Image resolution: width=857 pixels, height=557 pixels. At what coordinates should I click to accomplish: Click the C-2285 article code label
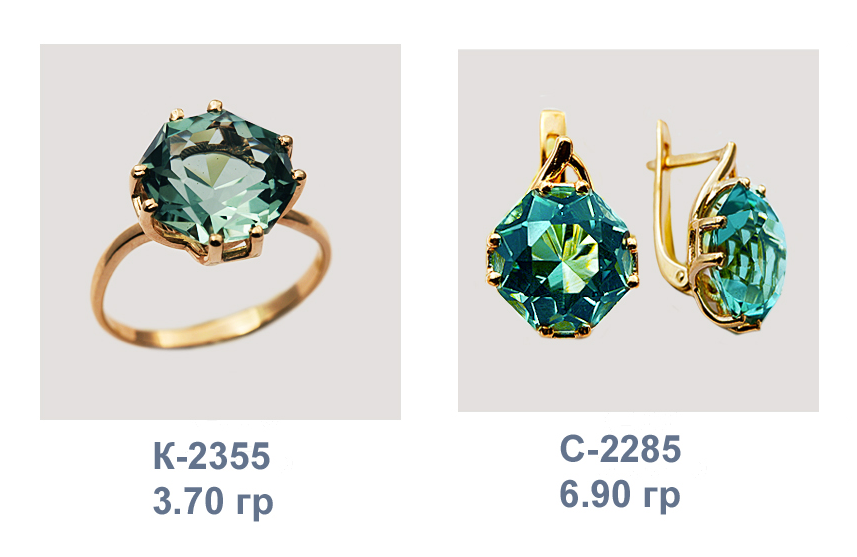(620, 449)
